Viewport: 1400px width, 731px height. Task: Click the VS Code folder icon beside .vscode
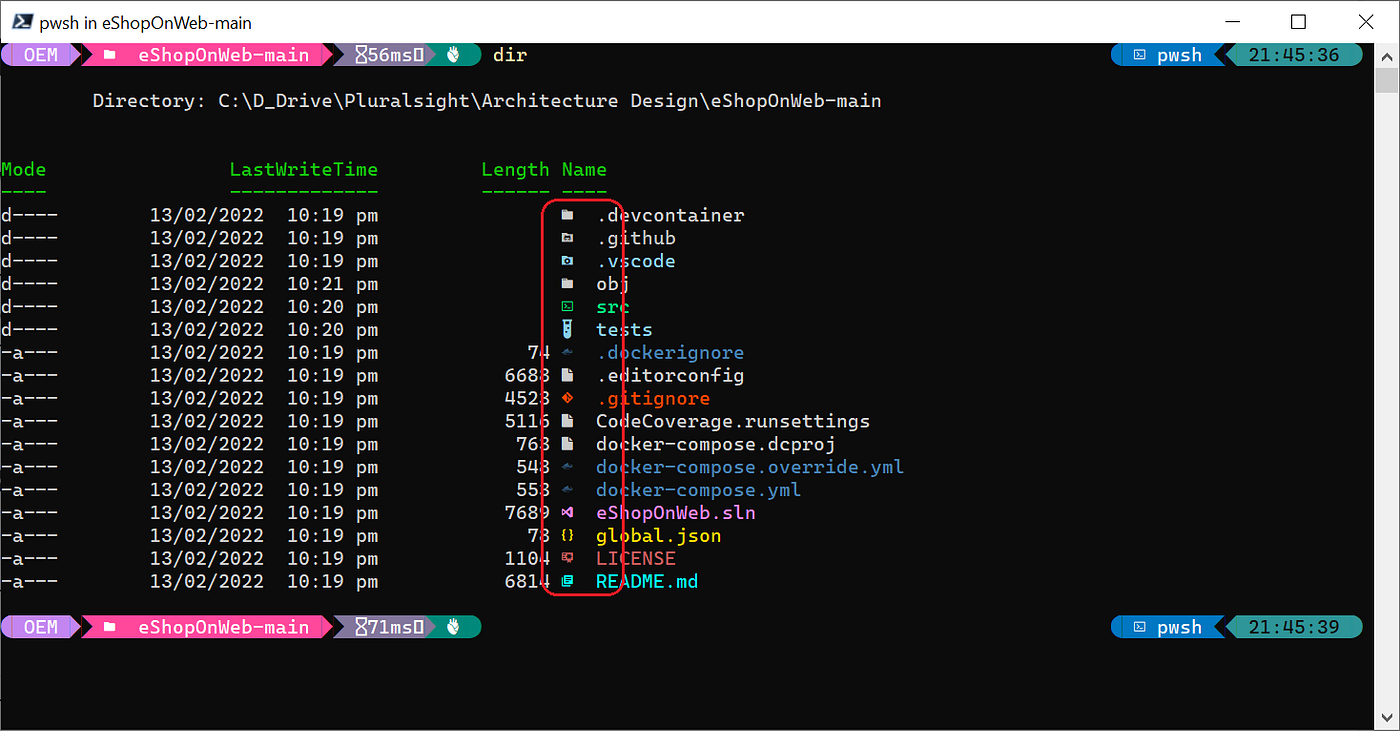click(x=567, y=261)
